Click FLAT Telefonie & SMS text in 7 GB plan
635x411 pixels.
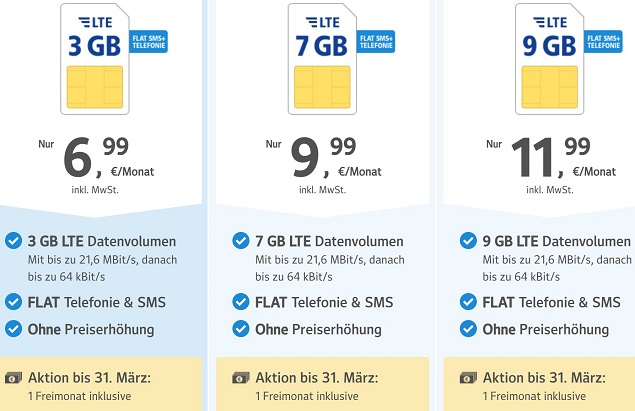[324, 302]
